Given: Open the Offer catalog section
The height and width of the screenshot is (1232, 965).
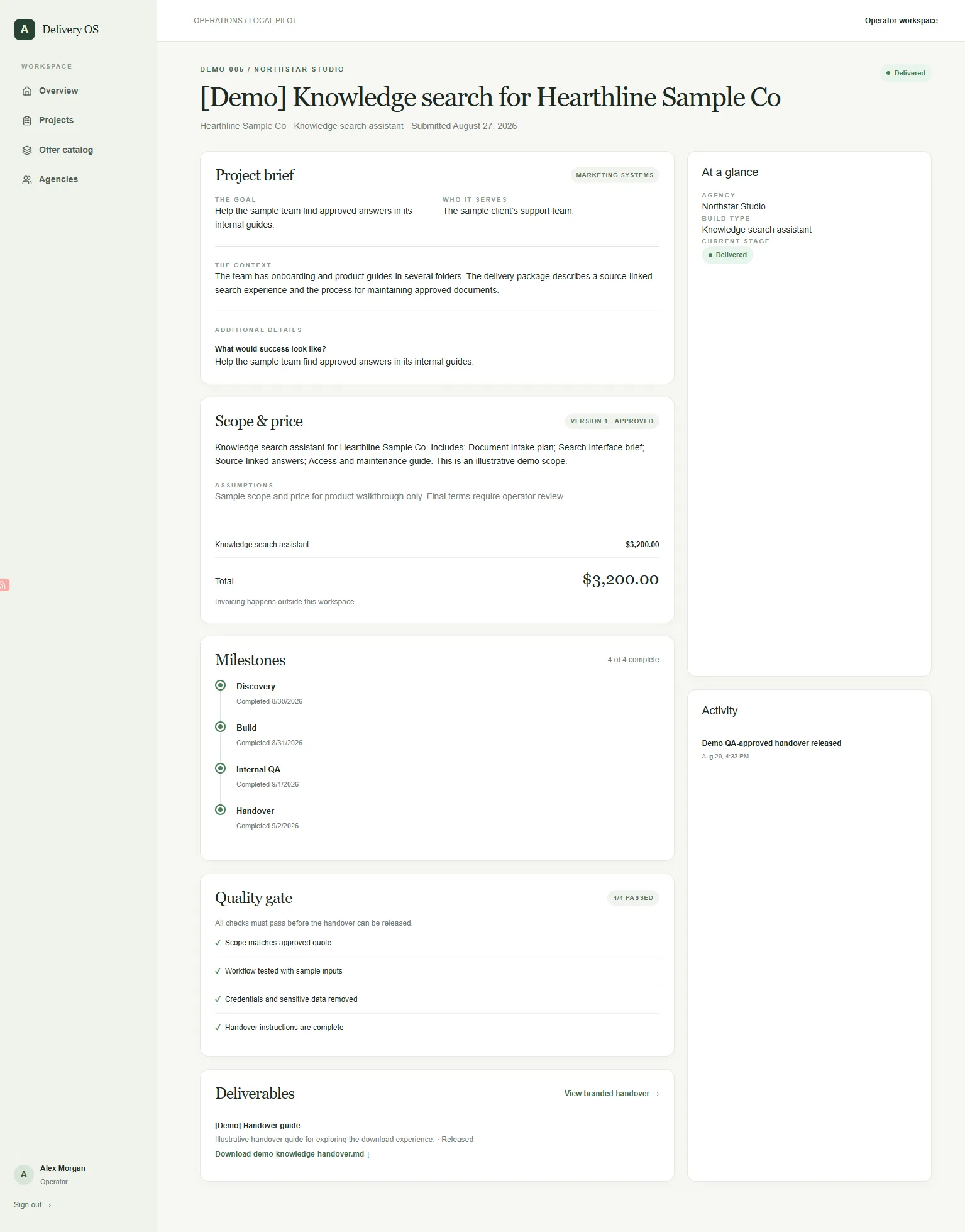Looking at the screenshot, I should coord(66,150).
